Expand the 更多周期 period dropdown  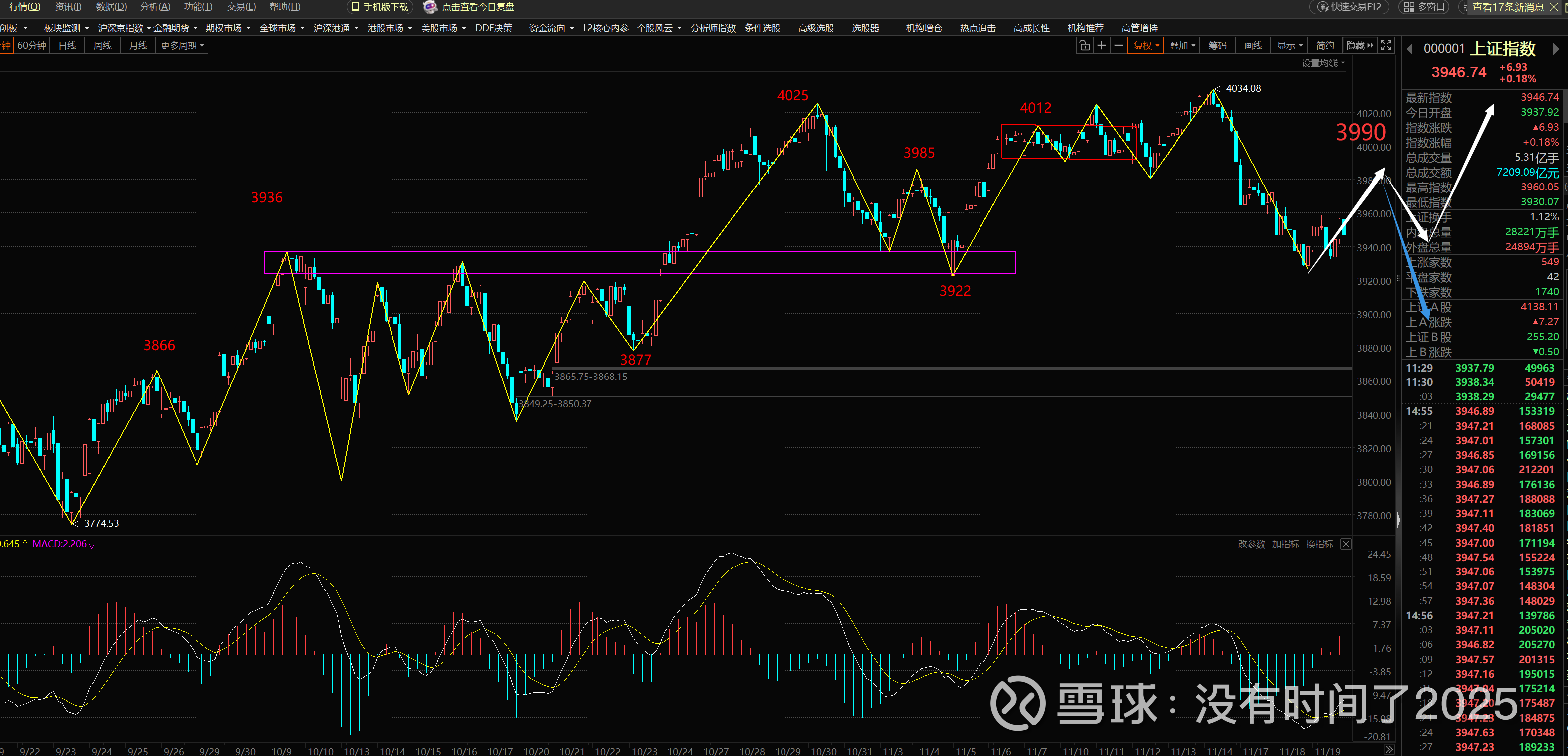[182, 46]
